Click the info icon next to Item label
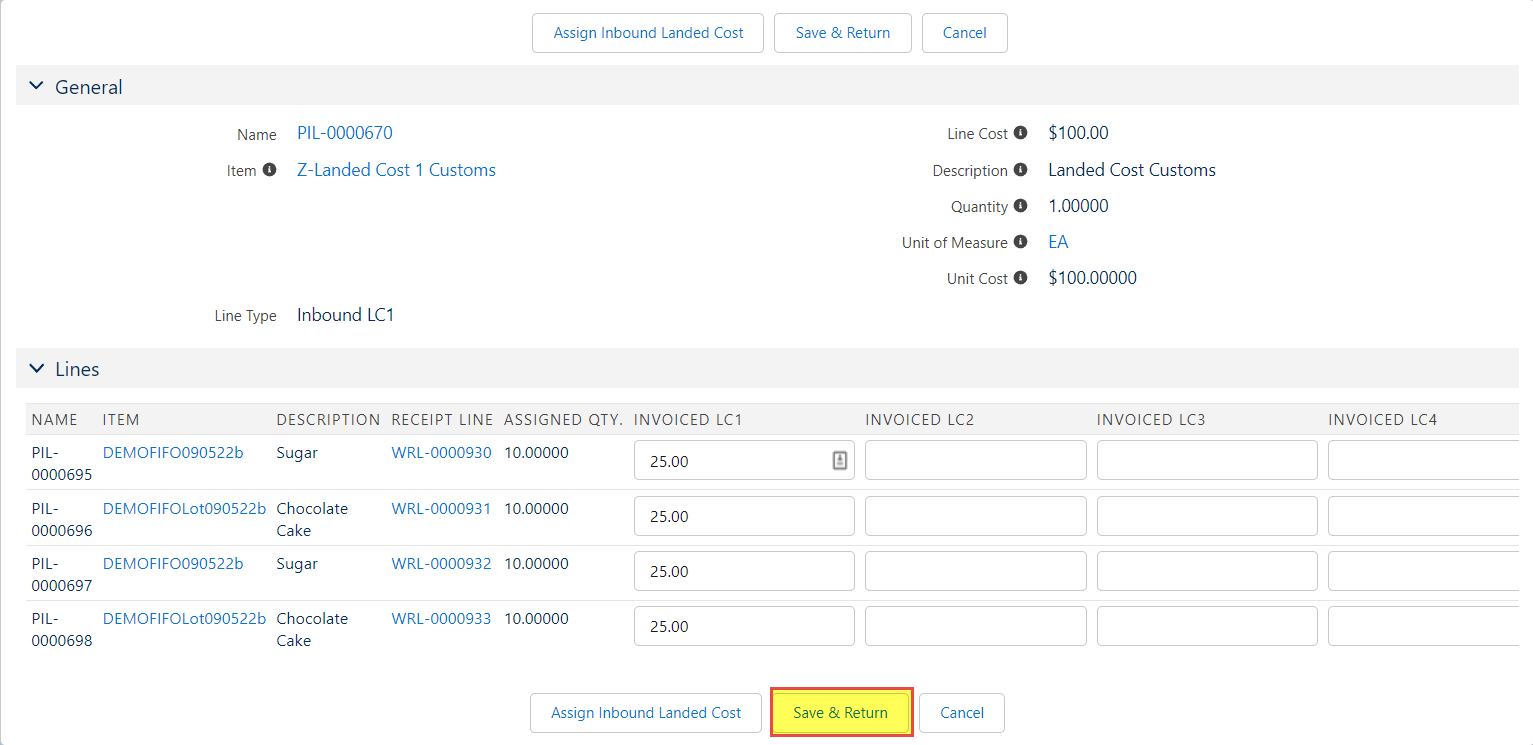Screen dimensions: 1533x745 (x=269, y=170)
